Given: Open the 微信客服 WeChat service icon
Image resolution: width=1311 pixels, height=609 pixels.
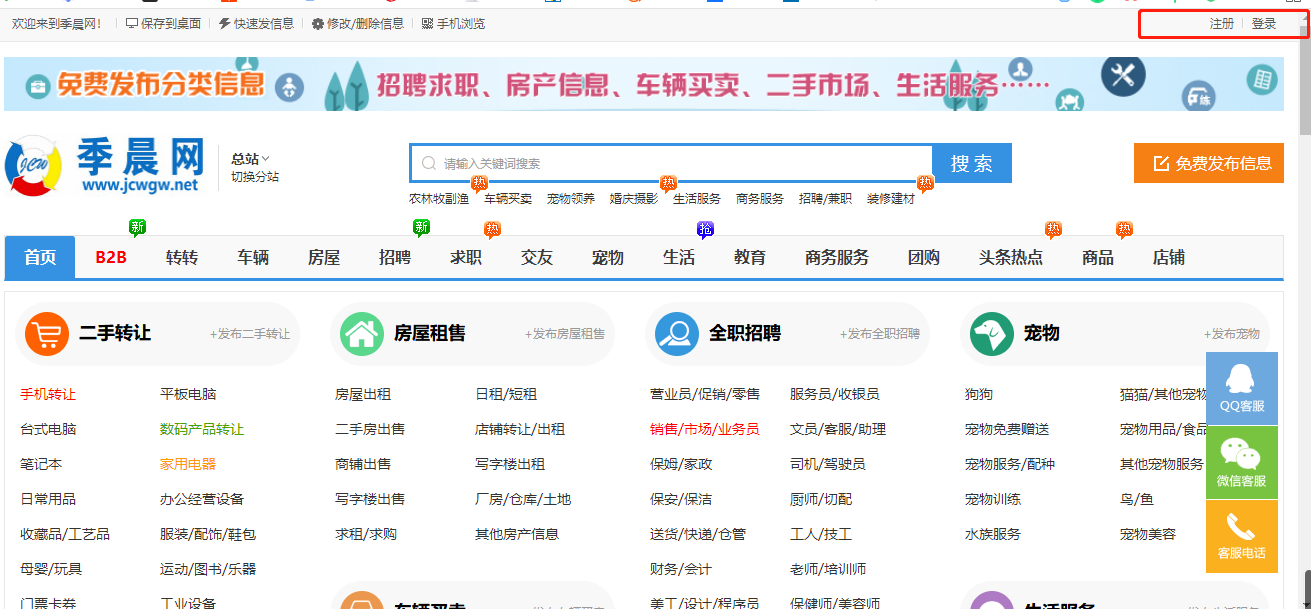Looking at the screenshot, I should tap(1242, 462).
